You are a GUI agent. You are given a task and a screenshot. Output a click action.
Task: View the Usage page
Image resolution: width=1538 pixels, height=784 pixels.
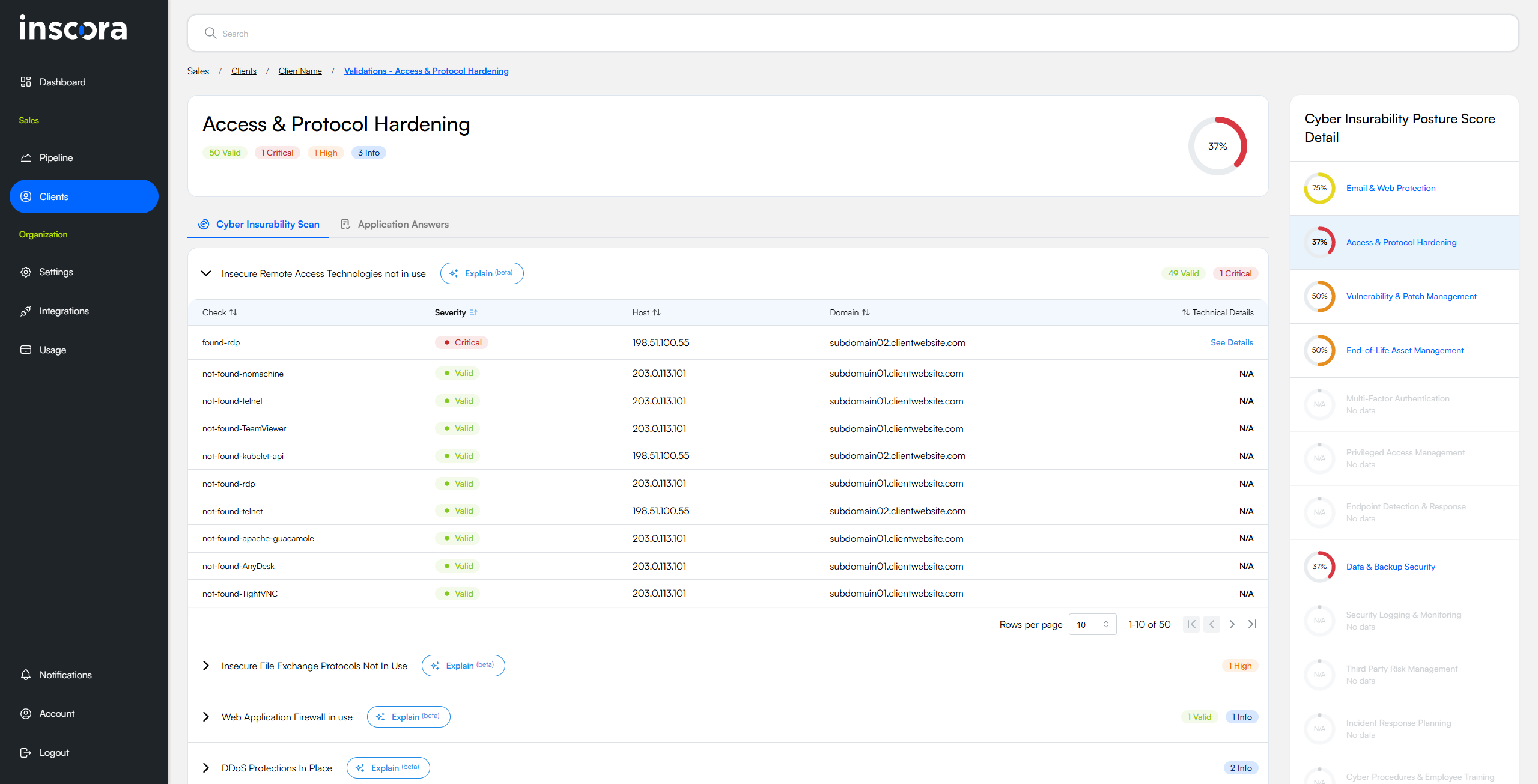point(53,350)
